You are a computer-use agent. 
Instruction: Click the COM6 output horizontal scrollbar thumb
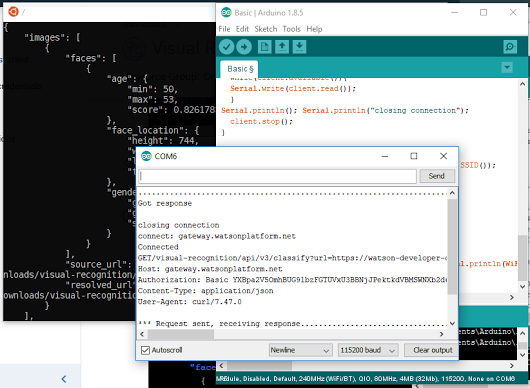point(181,334)
